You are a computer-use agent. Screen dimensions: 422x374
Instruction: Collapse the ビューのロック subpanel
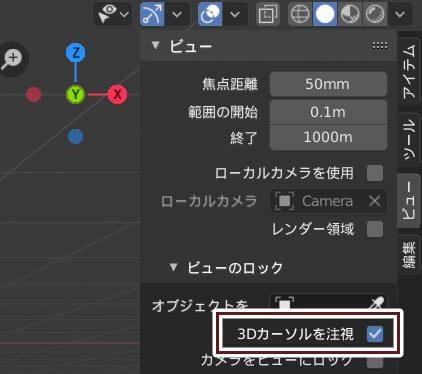(173, 267)
